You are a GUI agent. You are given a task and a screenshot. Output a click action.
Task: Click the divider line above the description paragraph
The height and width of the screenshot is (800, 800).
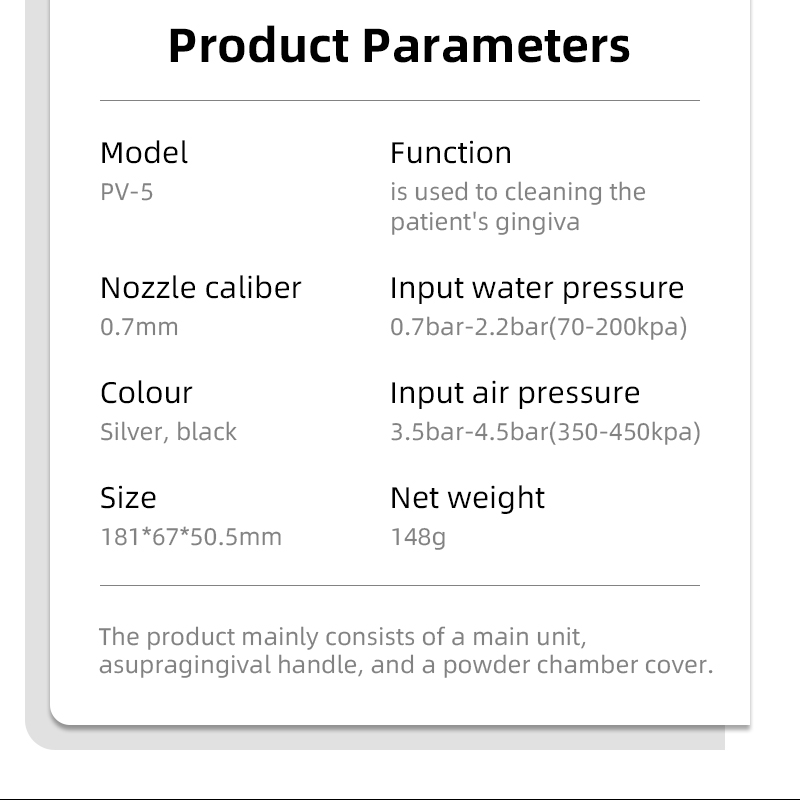(x=400, y=585)
